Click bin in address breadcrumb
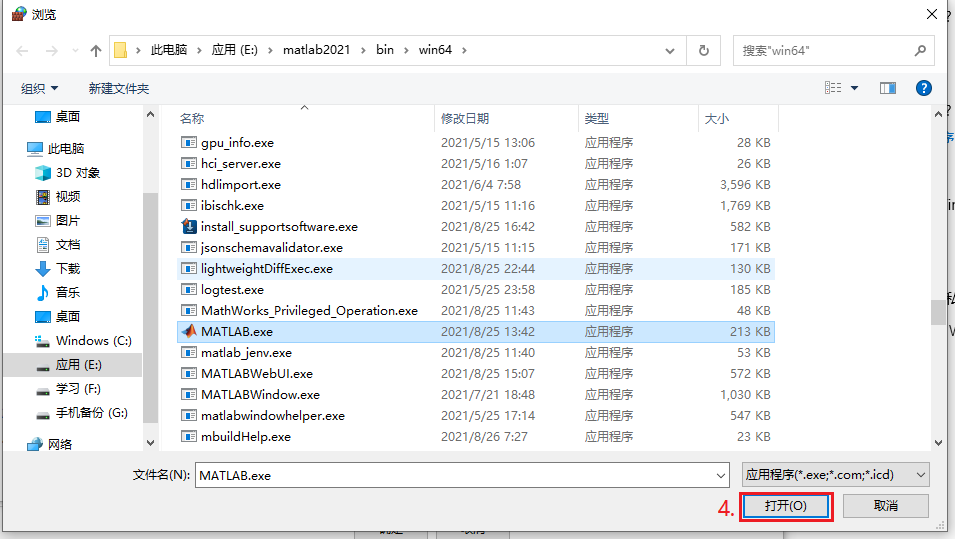Screen dimensions: 955x539 coord(385,50)
